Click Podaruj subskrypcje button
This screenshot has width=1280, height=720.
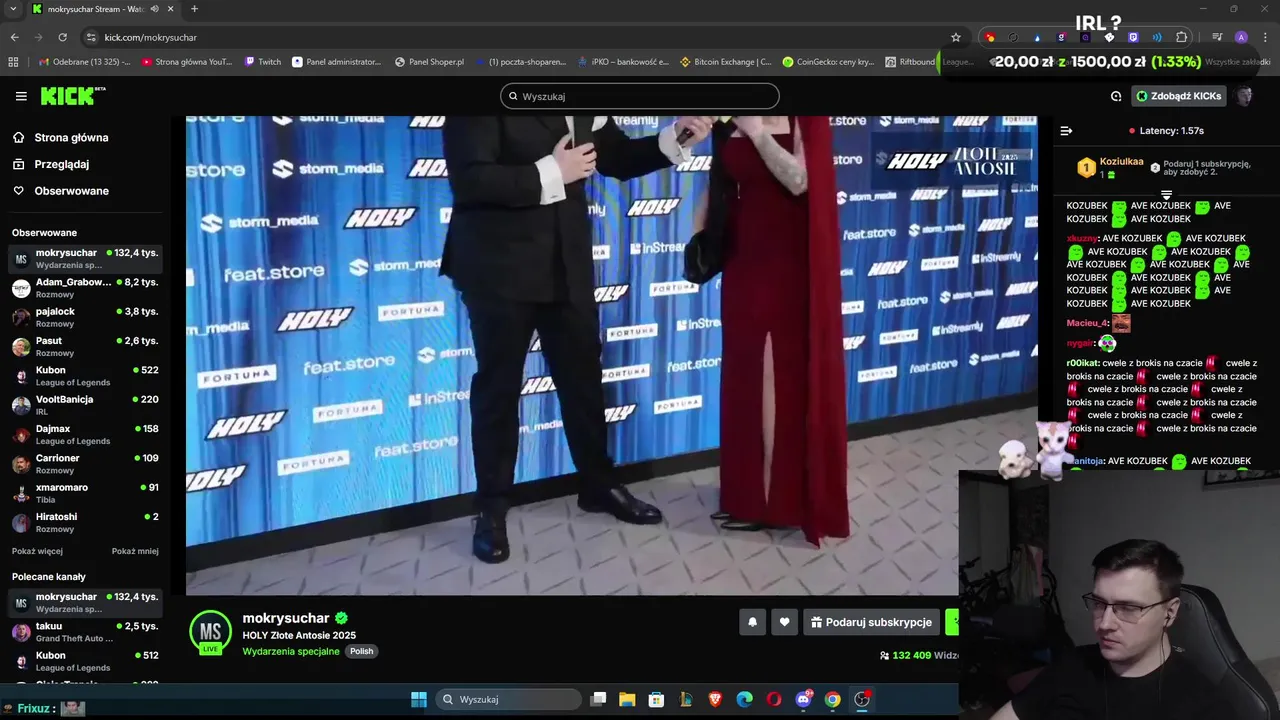coord(871,622)
